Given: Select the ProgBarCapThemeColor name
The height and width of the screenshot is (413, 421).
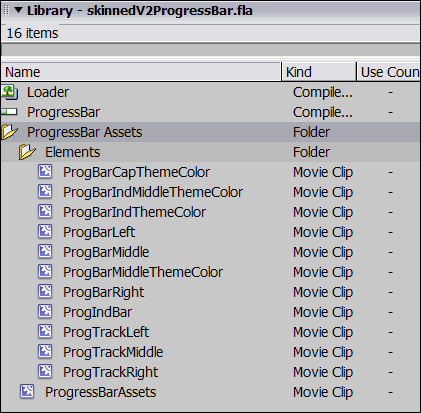Looking at the screenshot, I should point(136,172).
